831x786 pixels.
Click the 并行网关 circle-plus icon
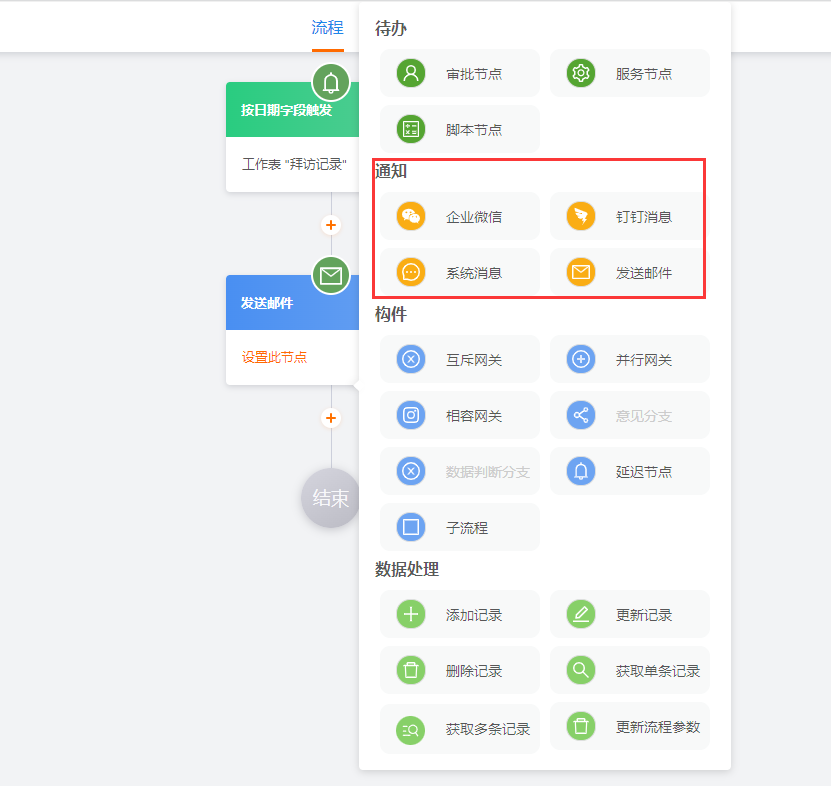tap(581, 359)
